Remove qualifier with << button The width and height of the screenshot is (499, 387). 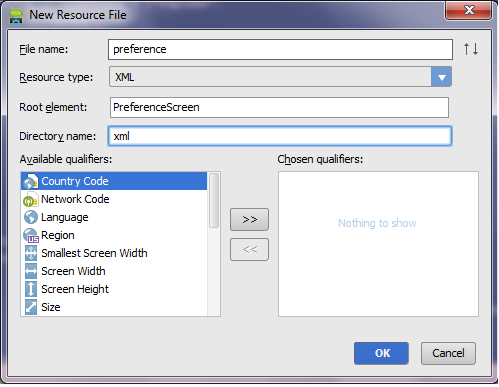pos(249,249)
